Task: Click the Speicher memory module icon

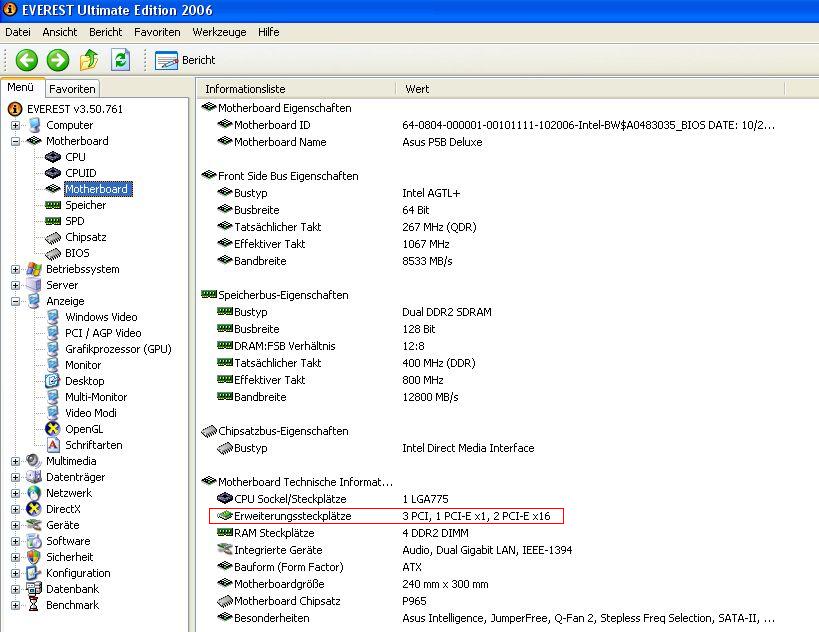Action: coord(53,205)
